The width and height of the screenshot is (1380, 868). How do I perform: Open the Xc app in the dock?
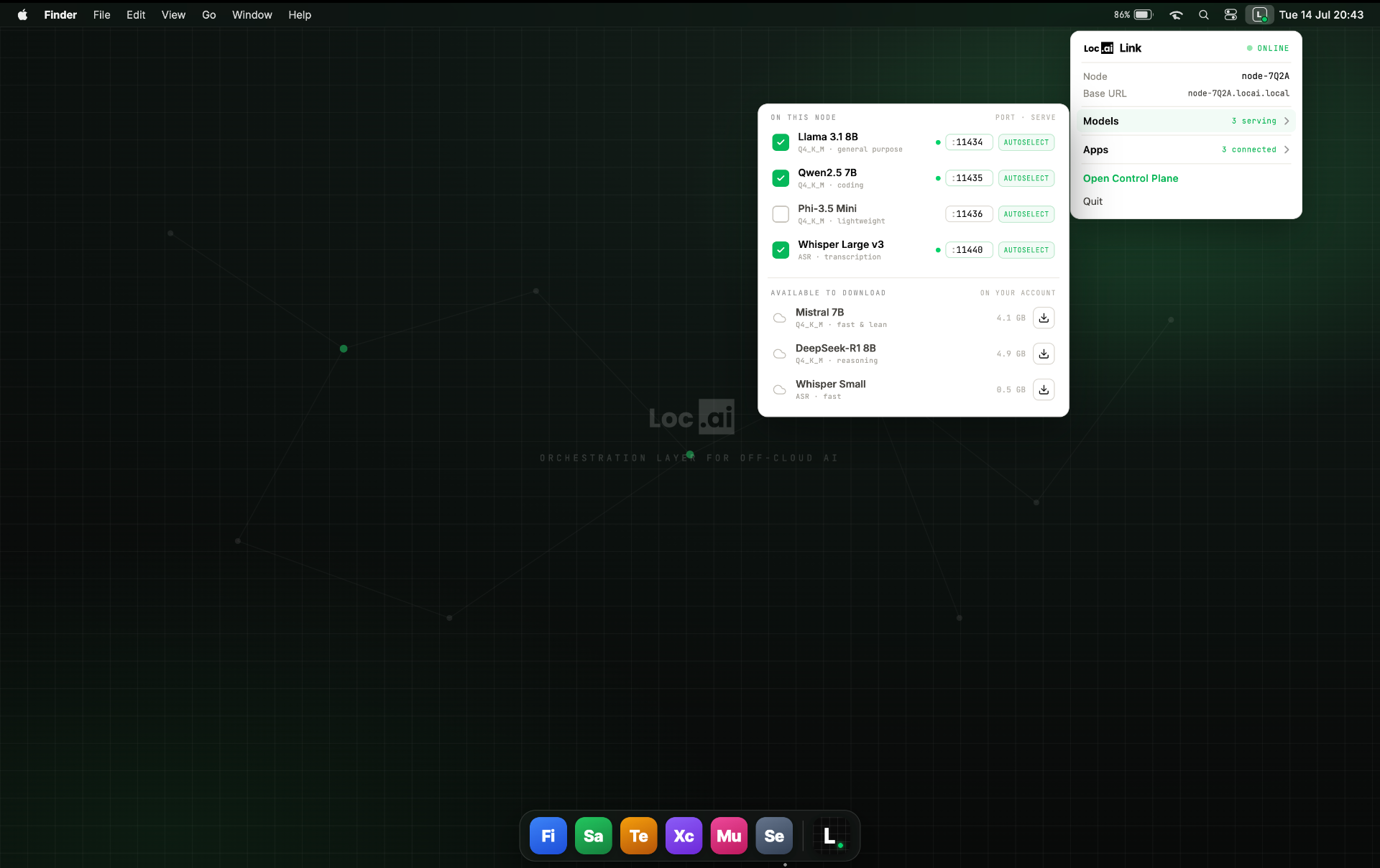(x=684, y=836)
